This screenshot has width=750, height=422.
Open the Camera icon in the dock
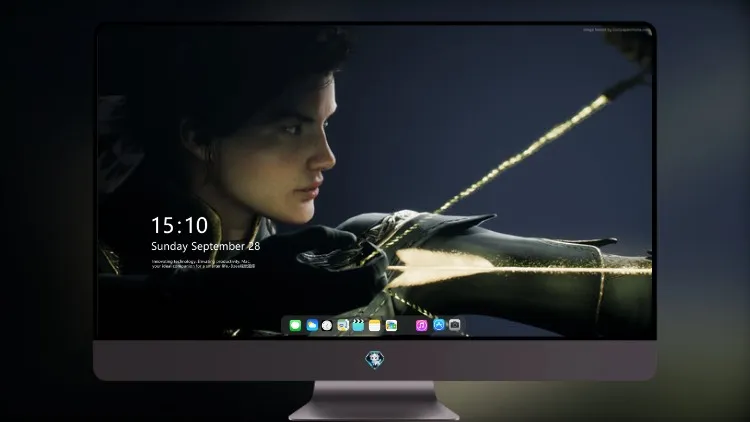pos(455,325)
